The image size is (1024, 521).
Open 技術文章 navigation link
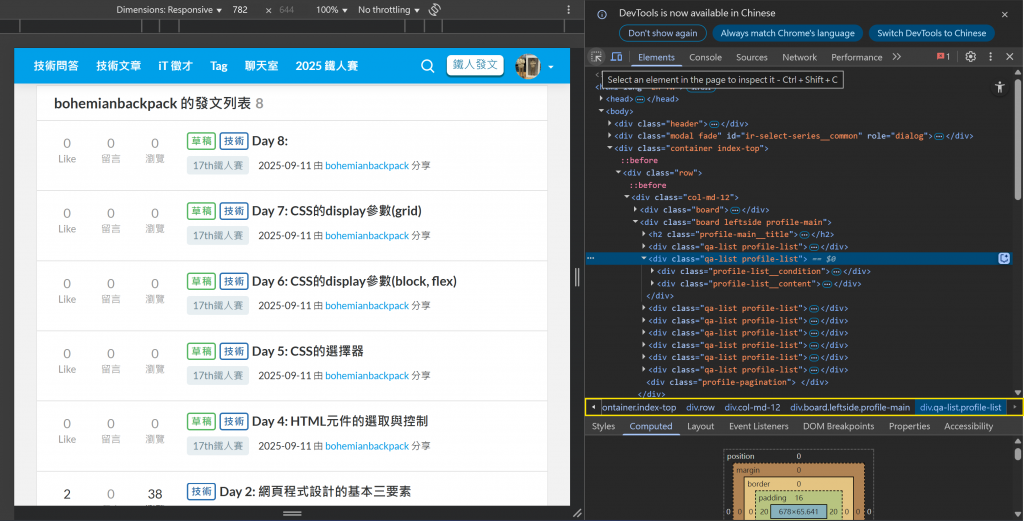119,66
